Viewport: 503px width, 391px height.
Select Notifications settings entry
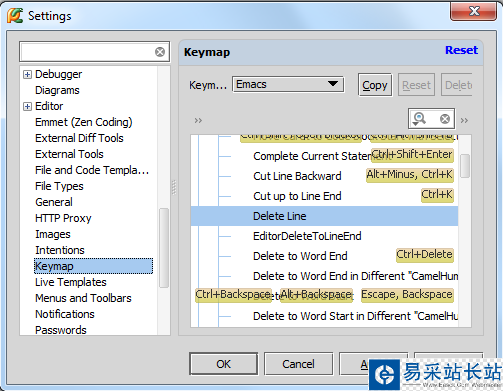pos(65,314)
